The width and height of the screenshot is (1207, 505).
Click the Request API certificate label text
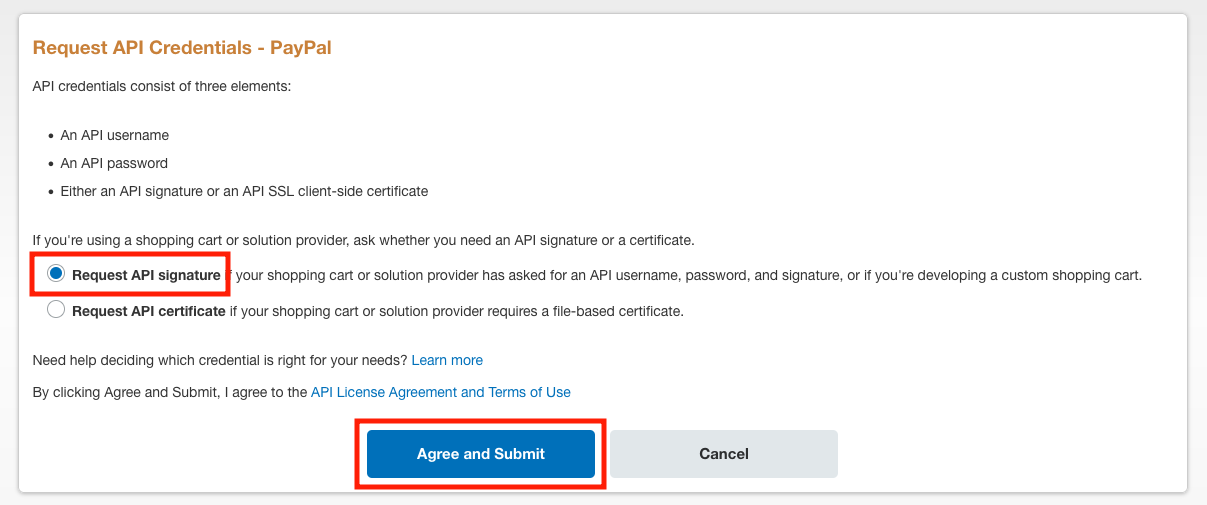[149, 311]
